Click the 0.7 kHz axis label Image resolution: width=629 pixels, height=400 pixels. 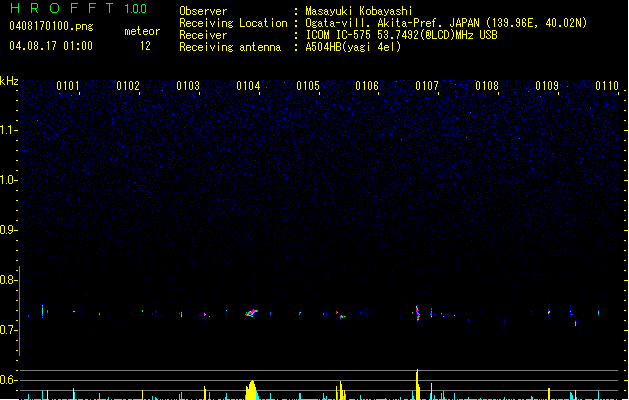click(x=8, y=330)
